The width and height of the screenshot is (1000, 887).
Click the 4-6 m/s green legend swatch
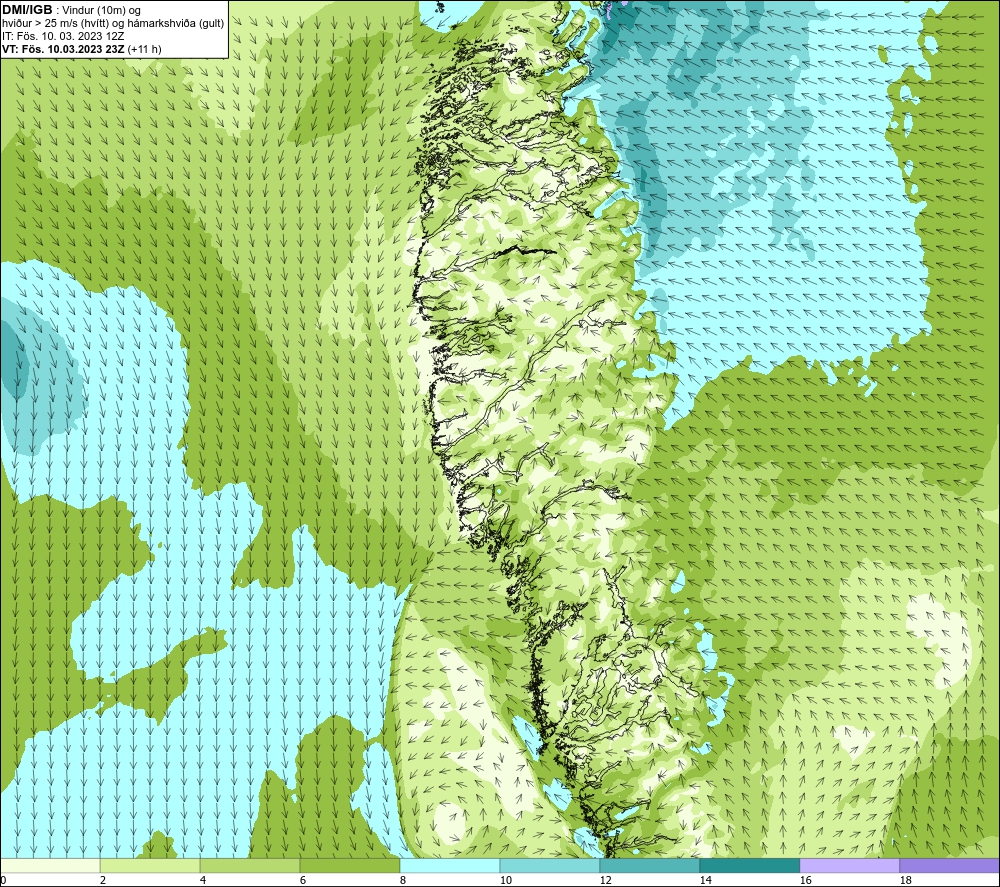tap(249, 865)
